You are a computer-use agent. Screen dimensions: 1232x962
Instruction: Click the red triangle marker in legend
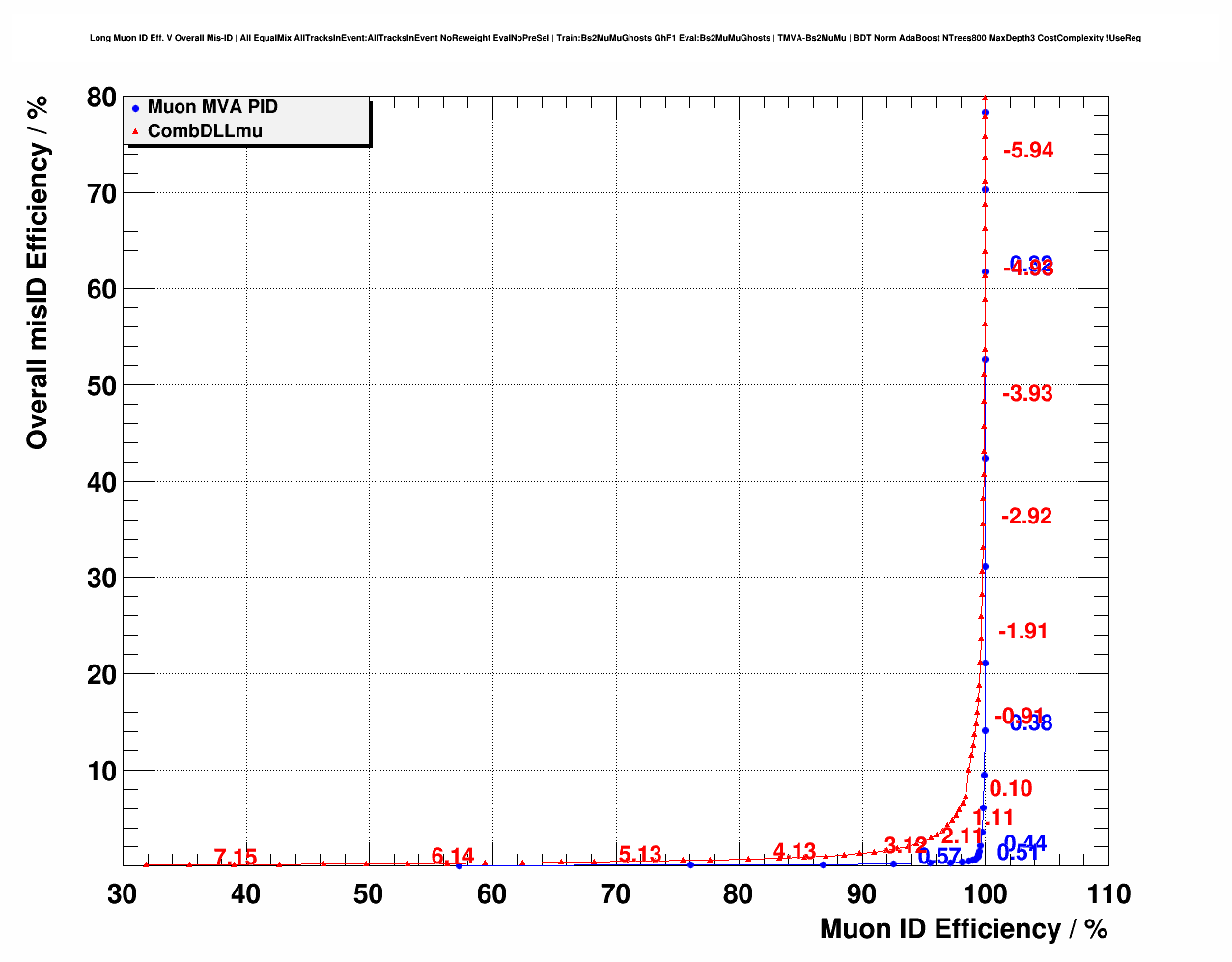point(136,131)
